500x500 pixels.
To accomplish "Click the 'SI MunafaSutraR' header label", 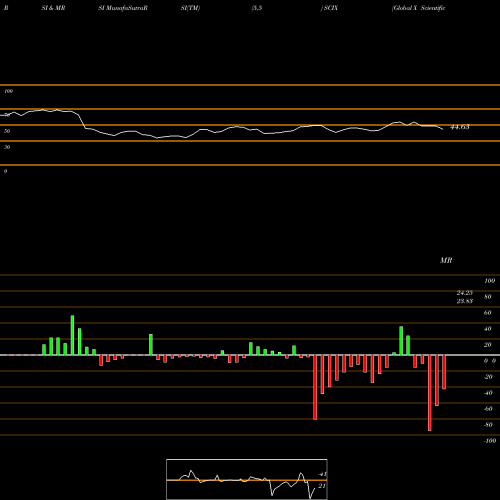I will click(x=123, y=8).
